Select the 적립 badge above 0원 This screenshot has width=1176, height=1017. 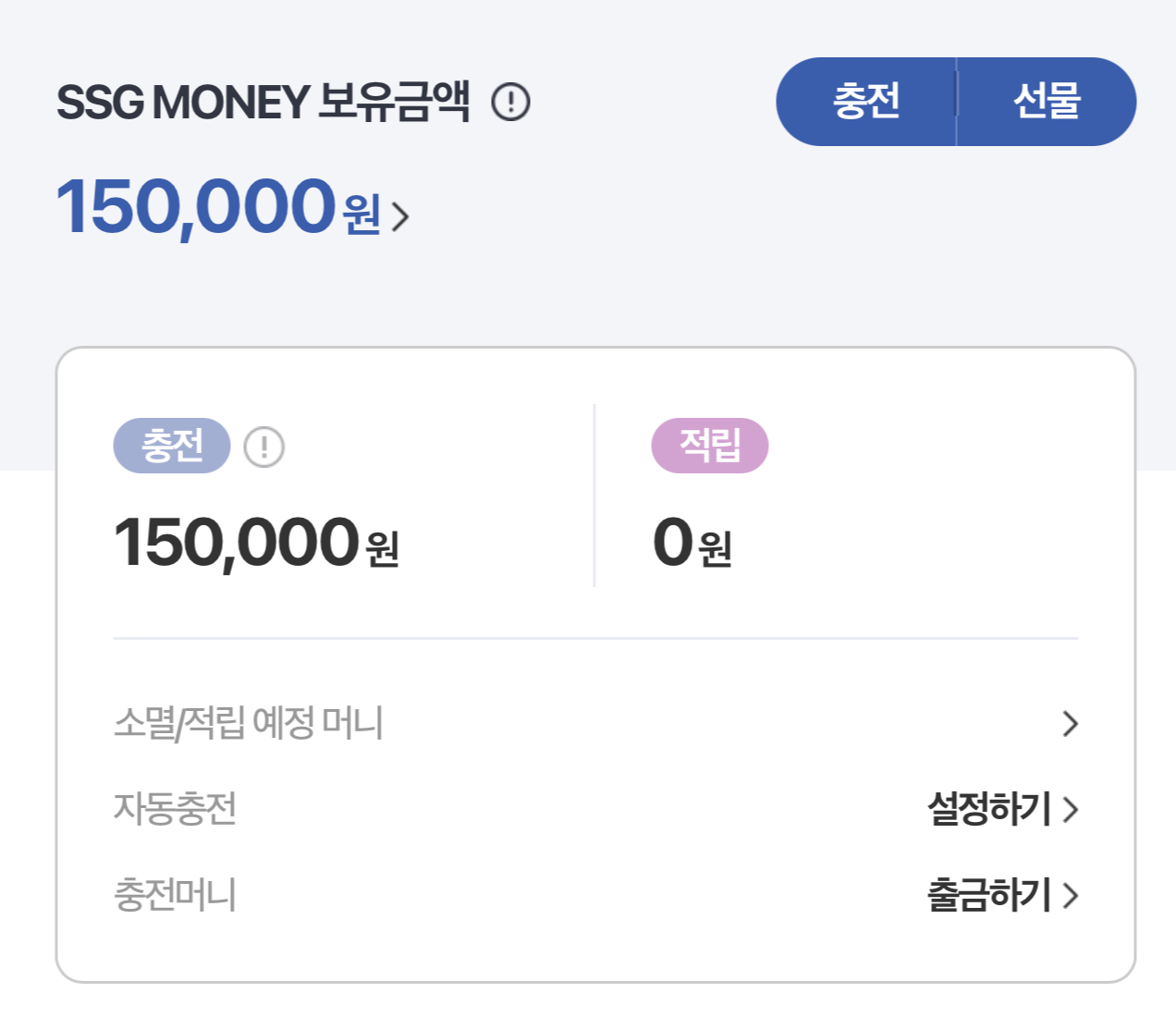[710, 445]
